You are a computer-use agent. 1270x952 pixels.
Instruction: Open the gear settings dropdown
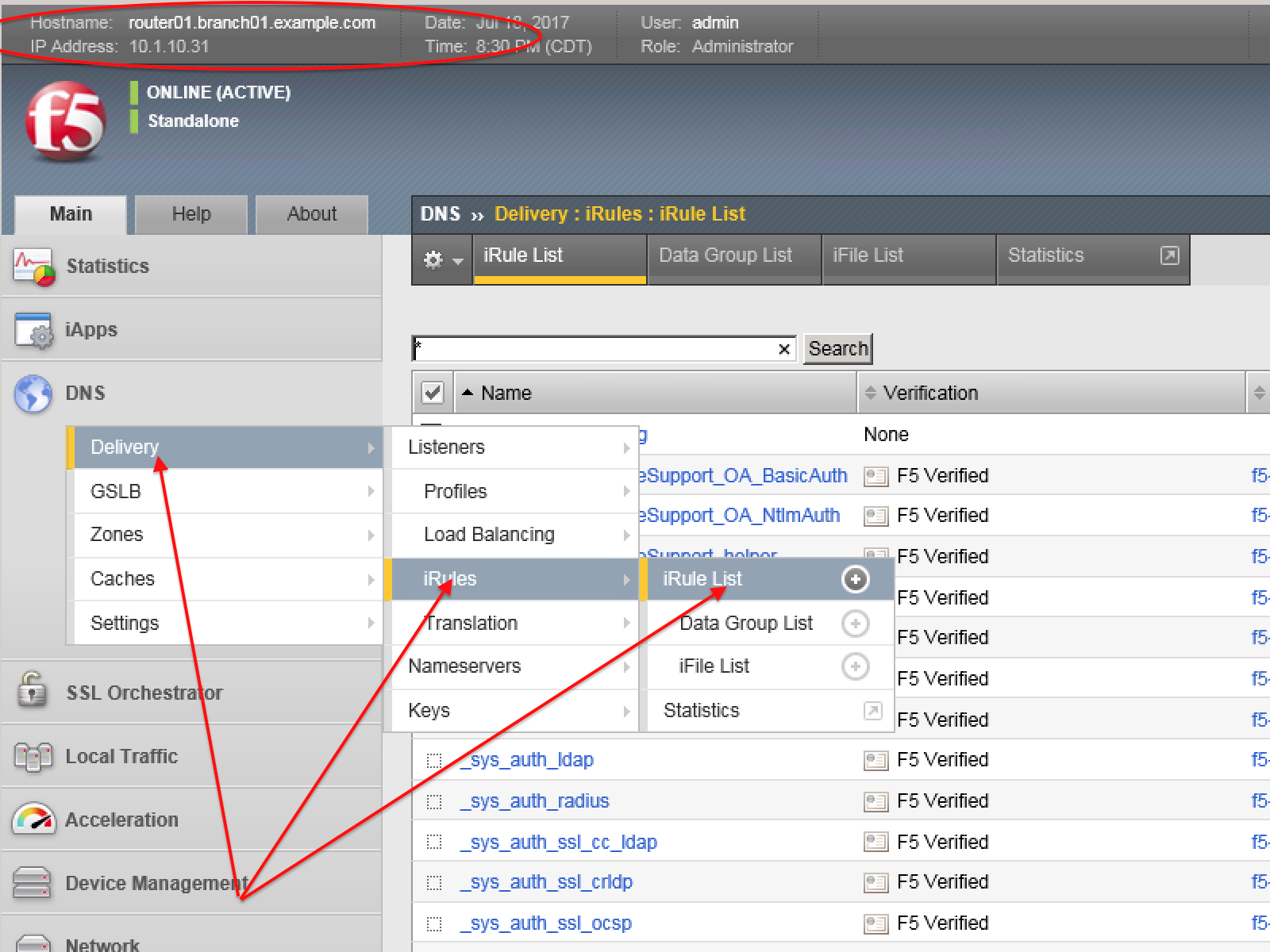pos(443,259)
